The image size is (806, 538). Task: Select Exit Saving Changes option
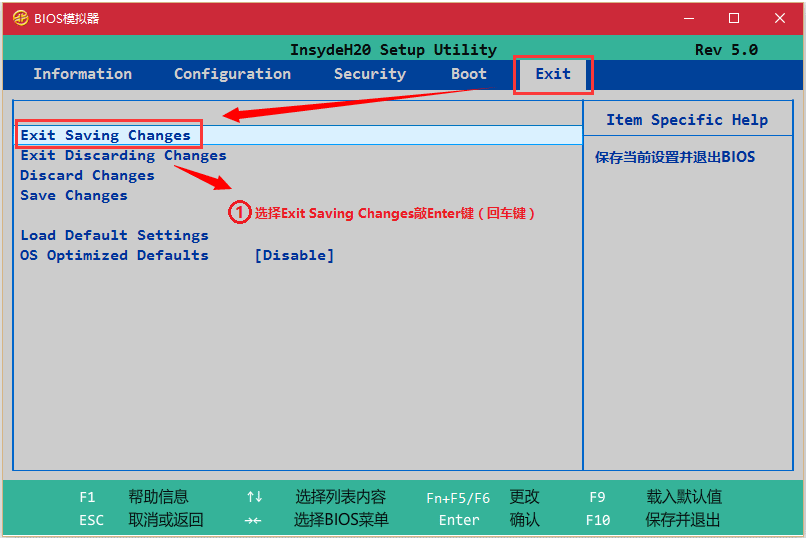106,135
